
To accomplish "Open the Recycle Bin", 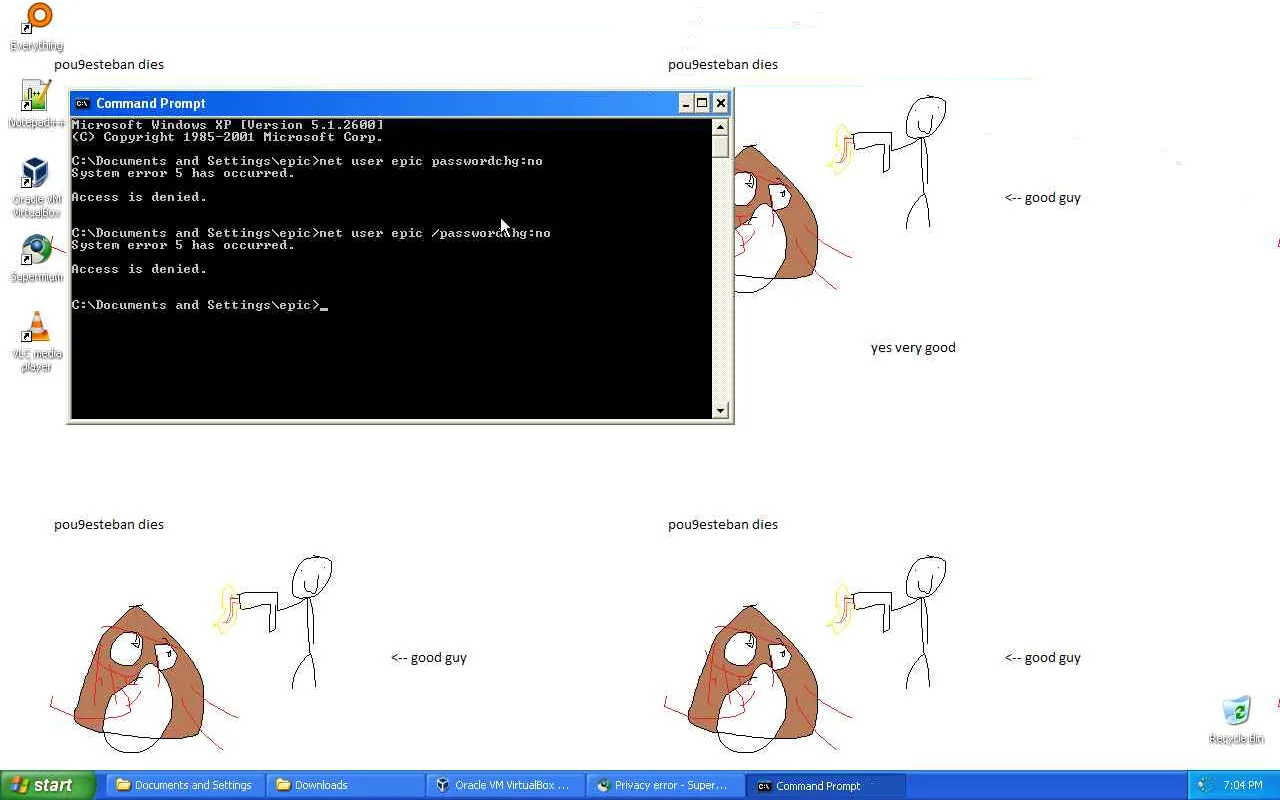I will click(x=1237, y=720).
